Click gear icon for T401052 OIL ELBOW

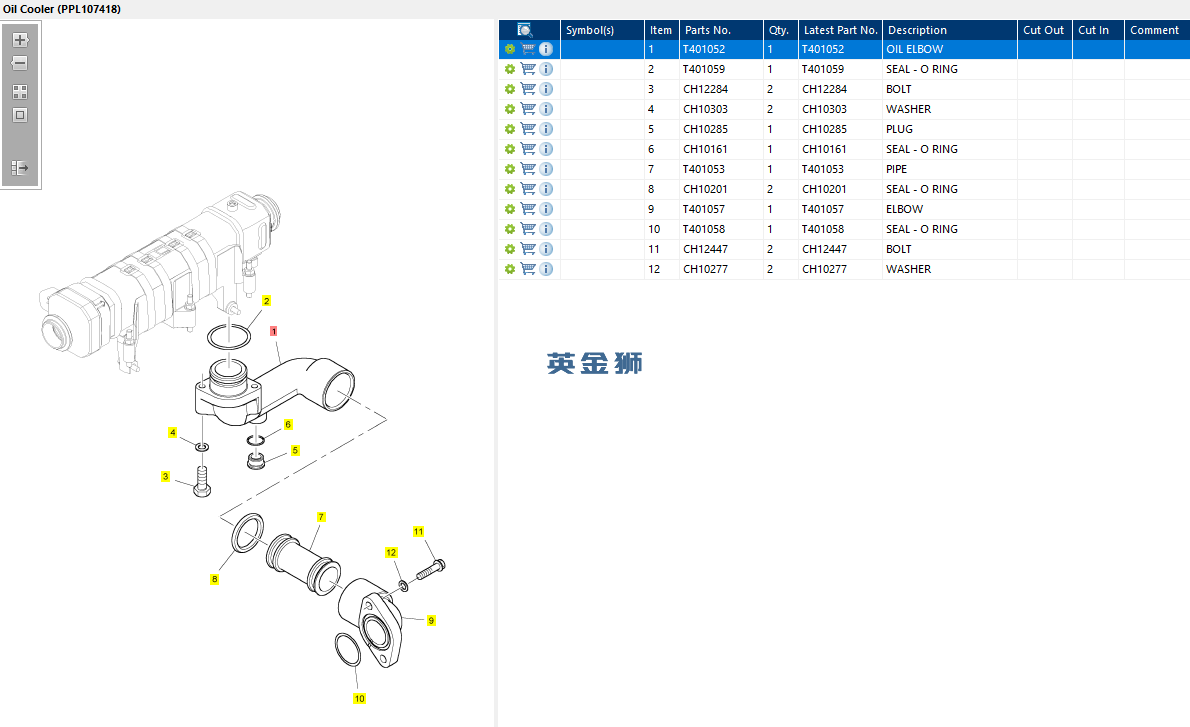(510, 49)
